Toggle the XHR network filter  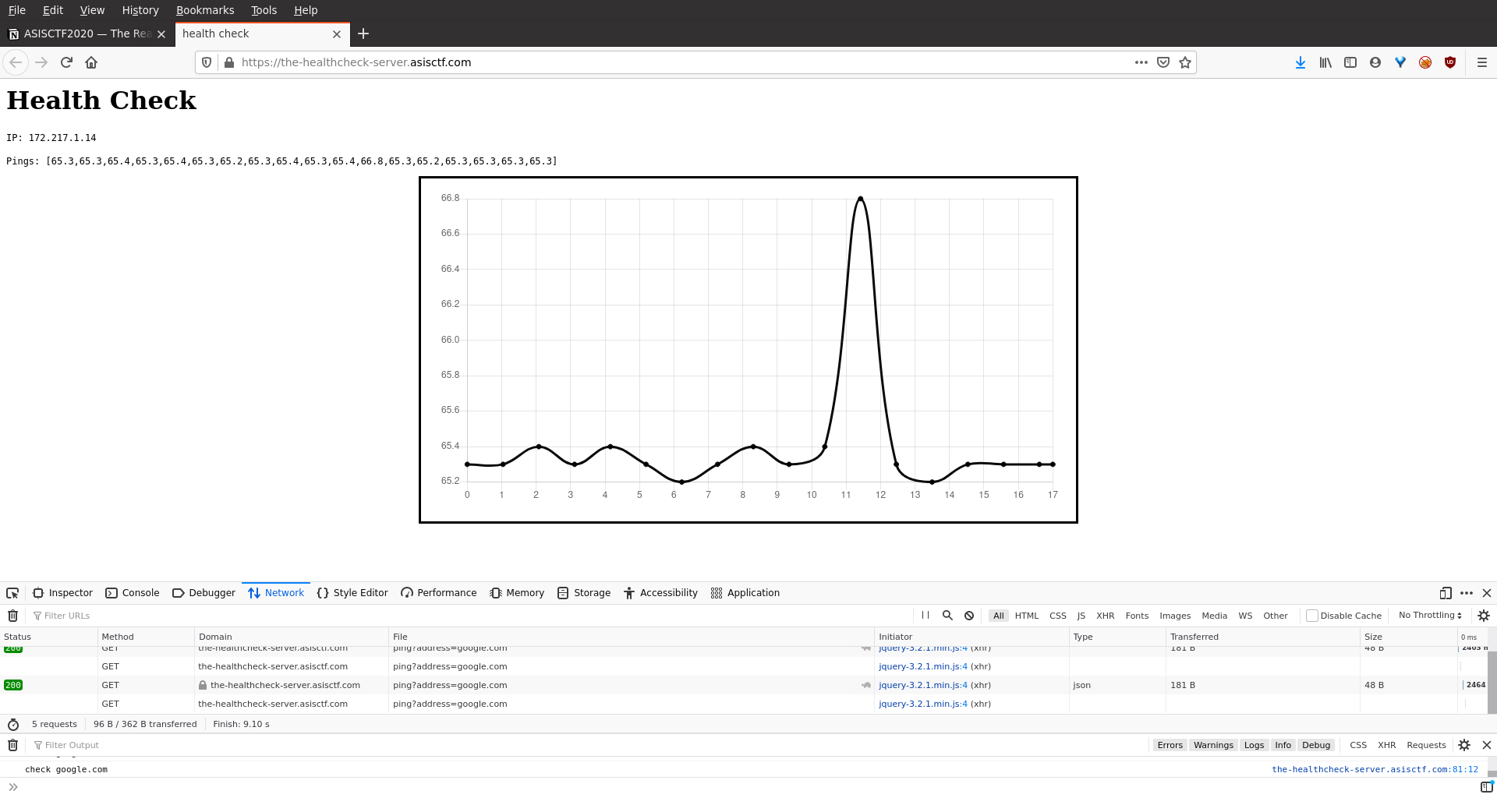tap(1105, 616)
